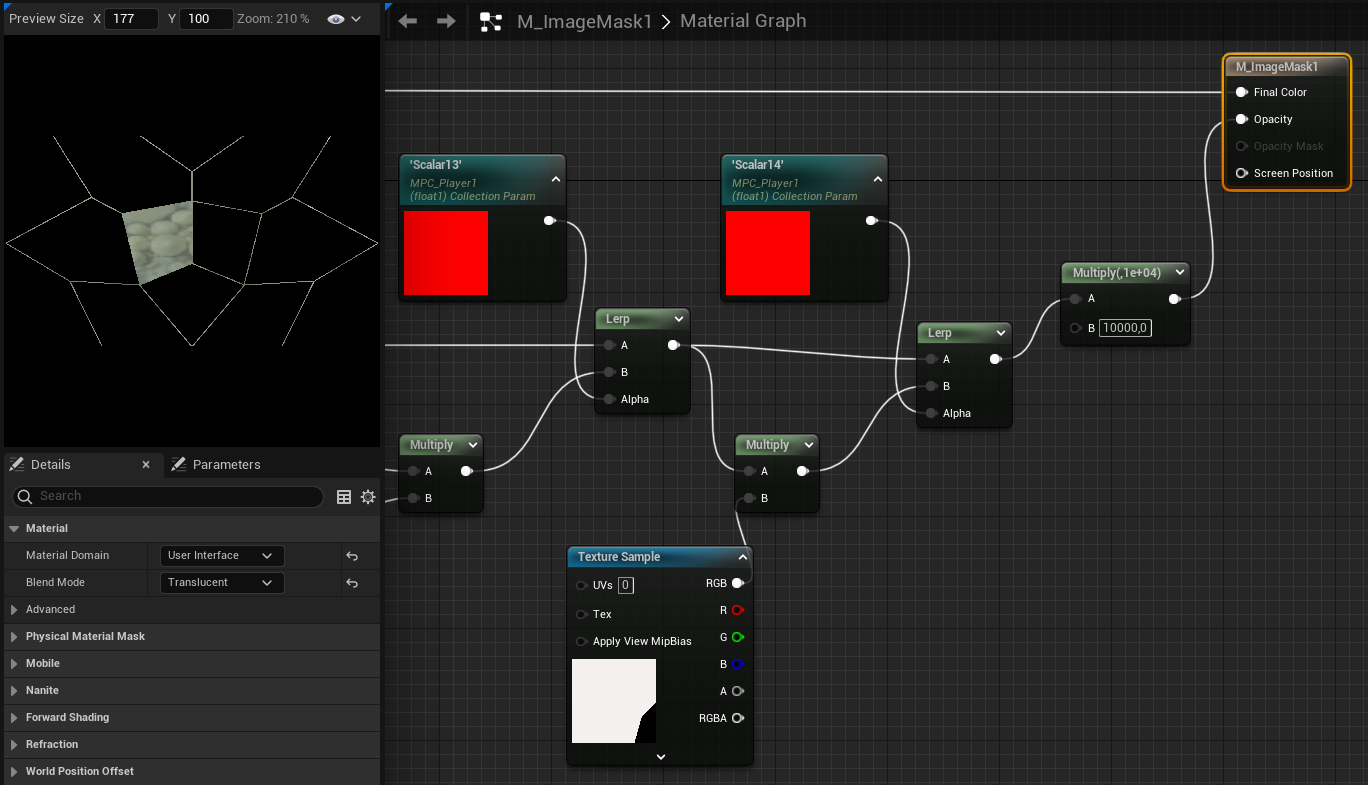Open the Blend Mode dropdown
The image size is (1368, 785).
tap(221, 583)
